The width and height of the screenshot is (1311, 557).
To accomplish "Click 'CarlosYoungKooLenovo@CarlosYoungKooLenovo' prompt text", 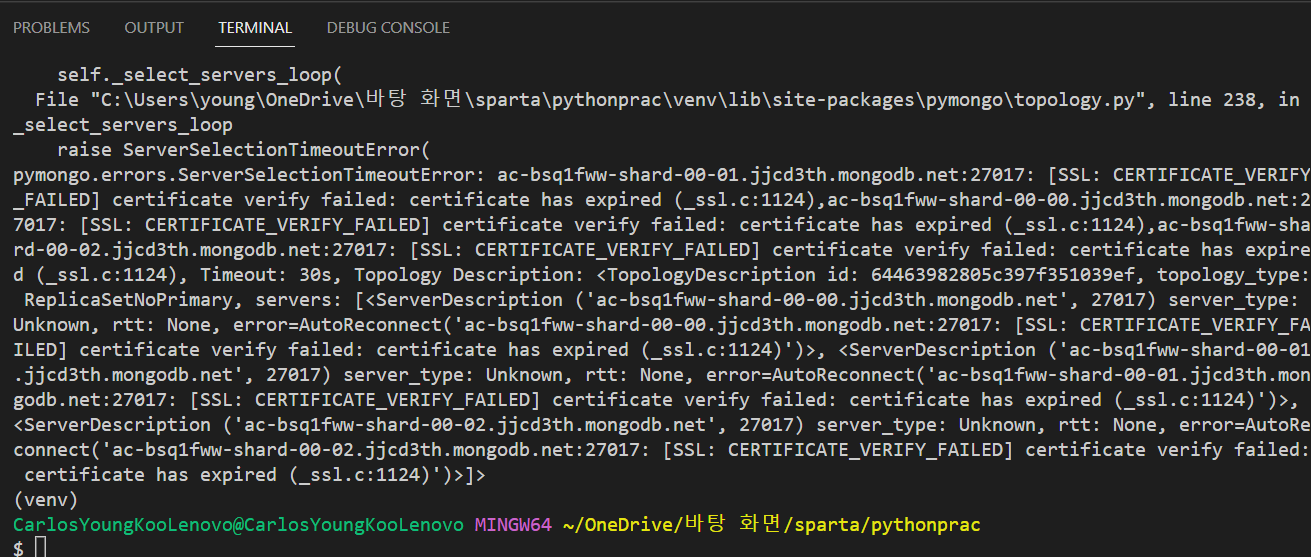I will (238, 525).
